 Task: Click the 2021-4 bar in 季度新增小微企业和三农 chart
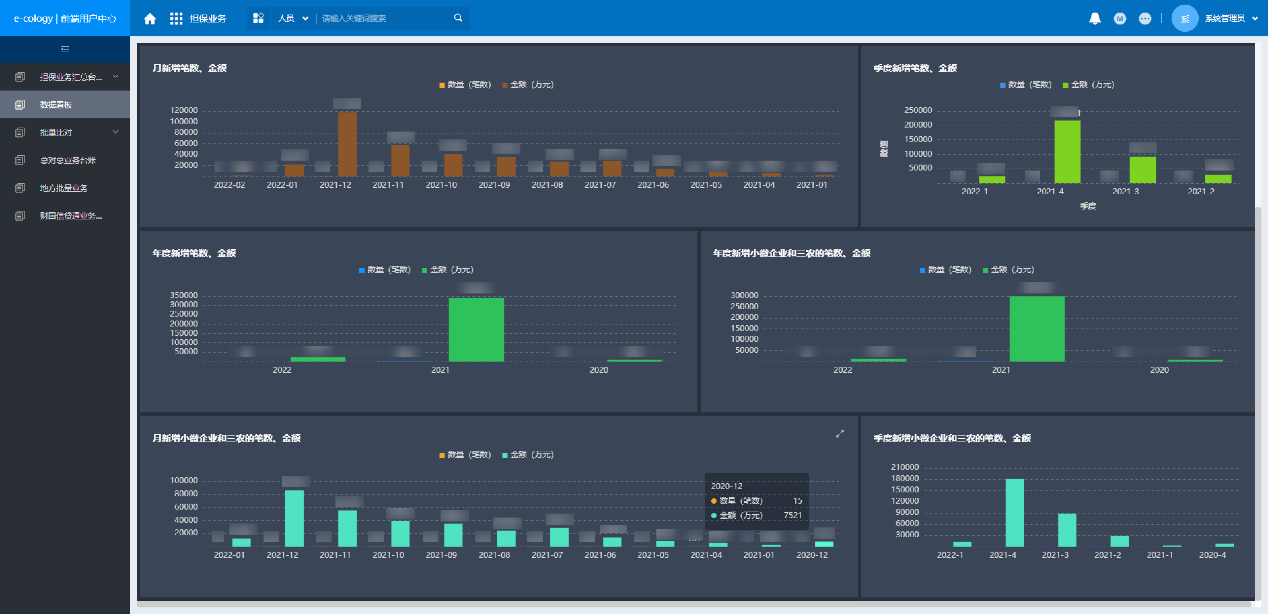(1014, 513)
